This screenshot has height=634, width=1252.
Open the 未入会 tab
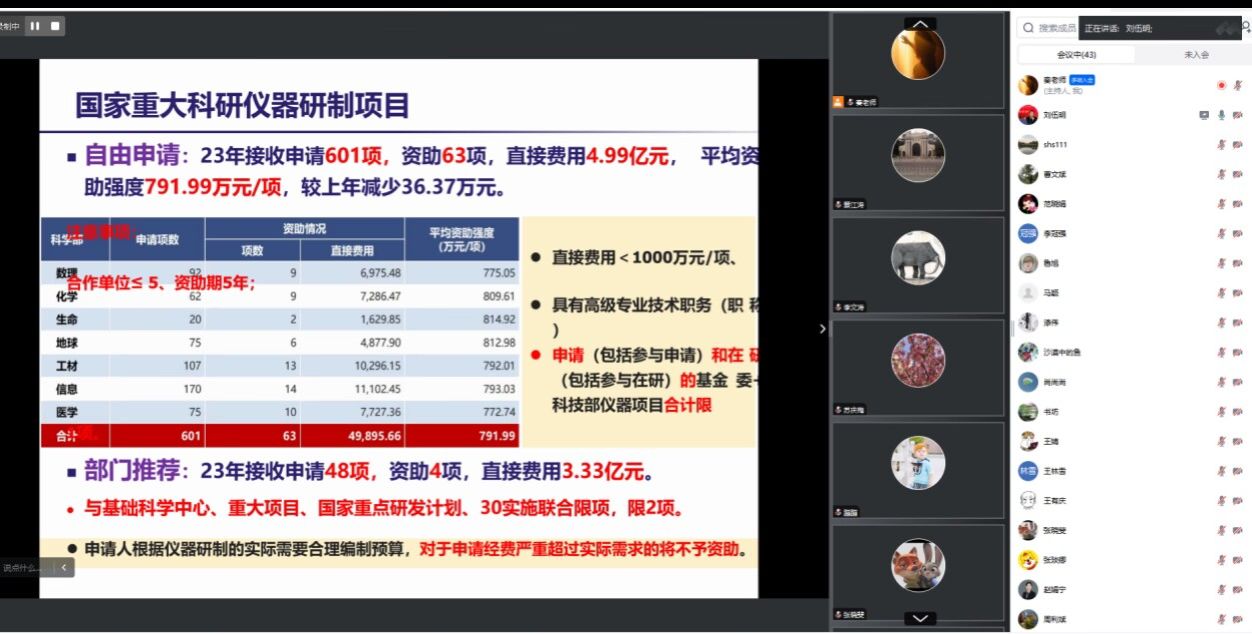1196,55
